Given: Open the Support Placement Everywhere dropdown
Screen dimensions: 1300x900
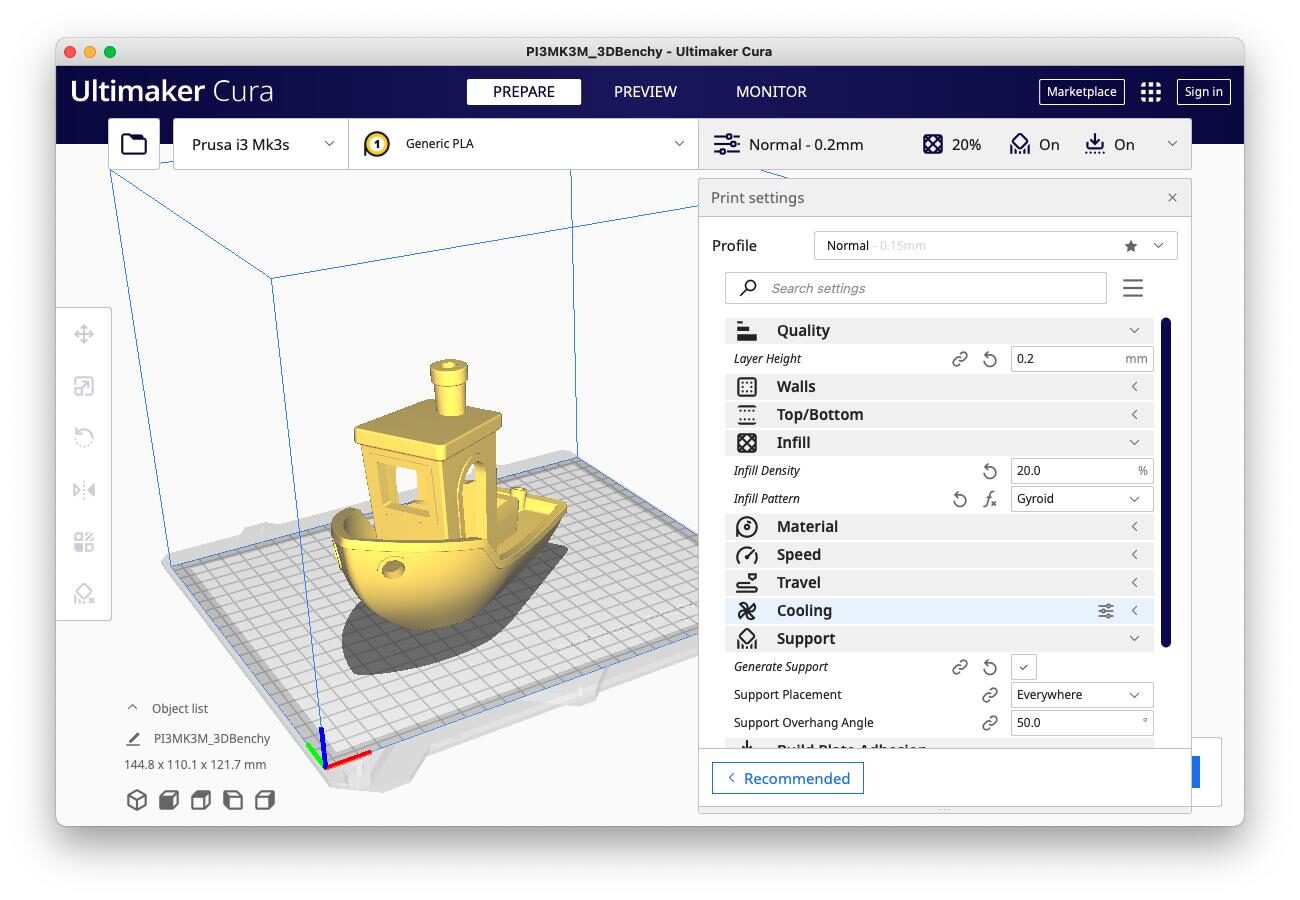Looking at the screenshot, I should [1082, 695].
